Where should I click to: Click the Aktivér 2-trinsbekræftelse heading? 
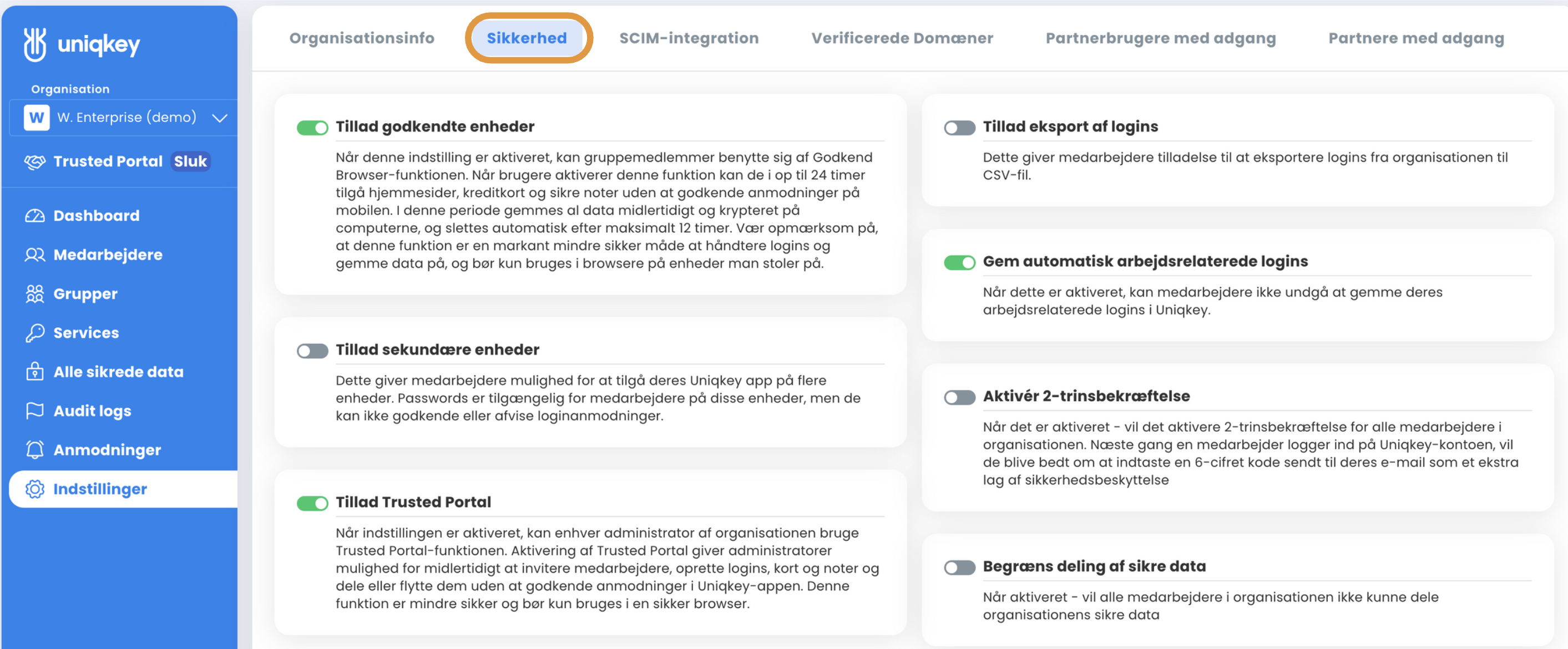tap(1086, 397)
